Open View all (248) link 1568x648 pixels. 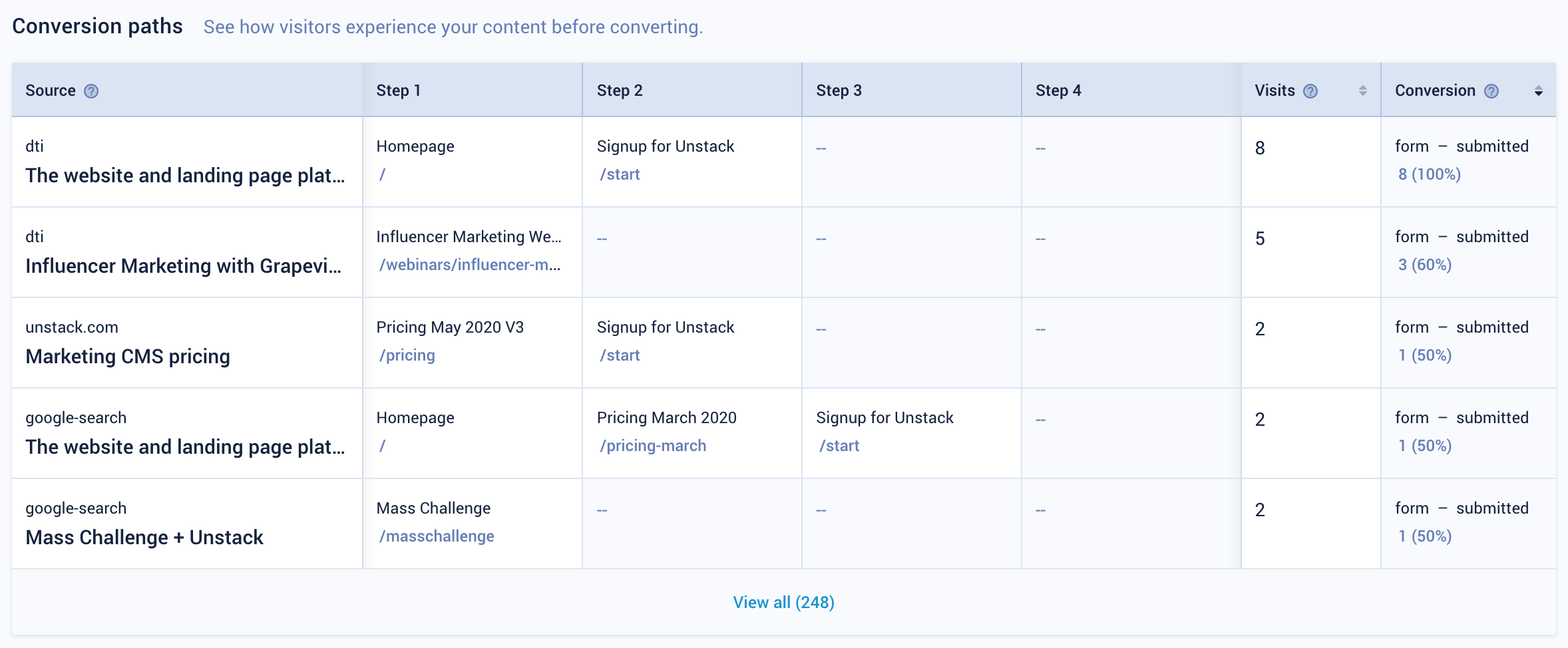(784, 602)
